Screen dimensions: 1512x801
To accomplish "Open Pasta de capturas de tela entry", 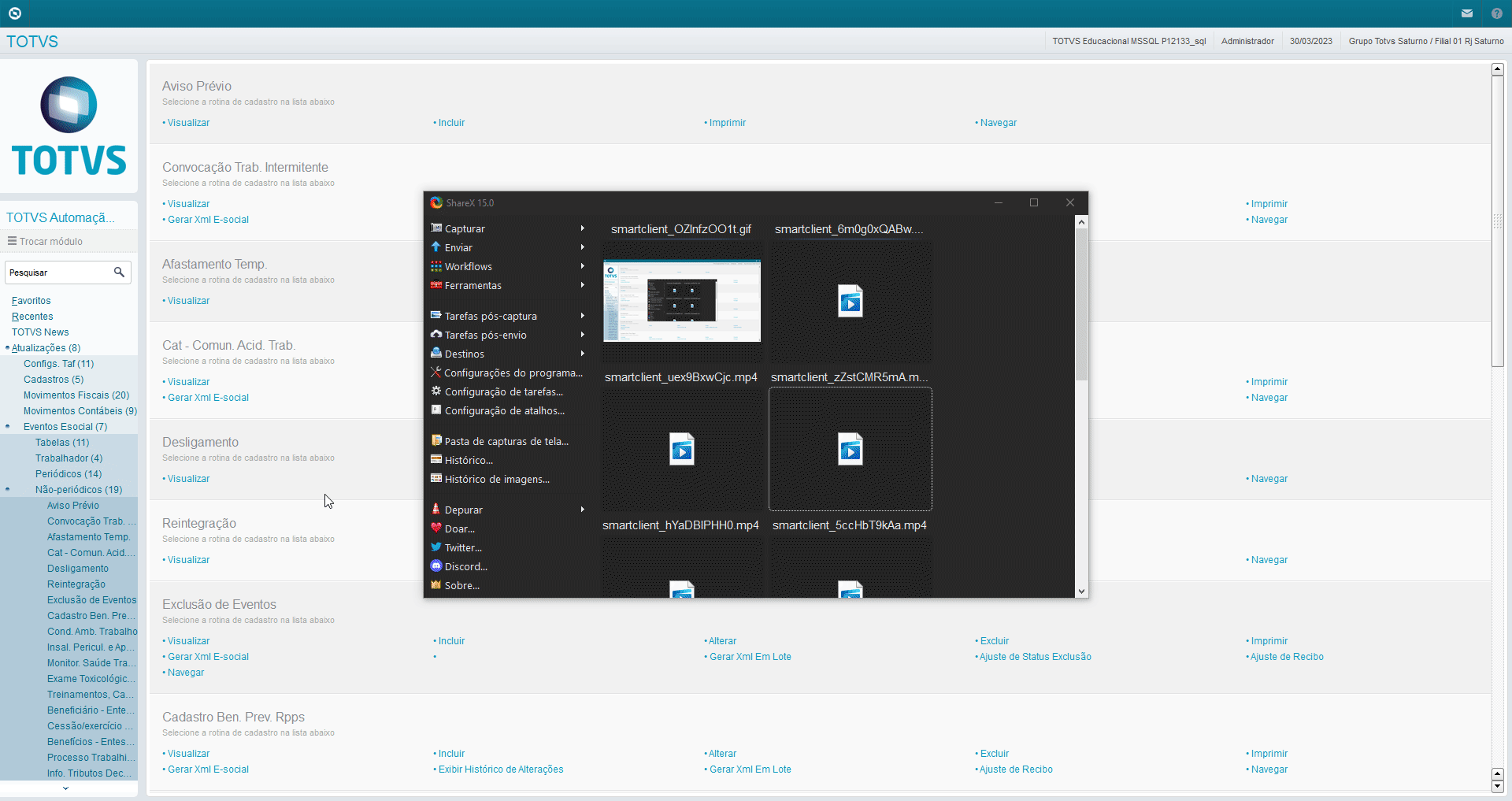I will (x=508, y=441).
